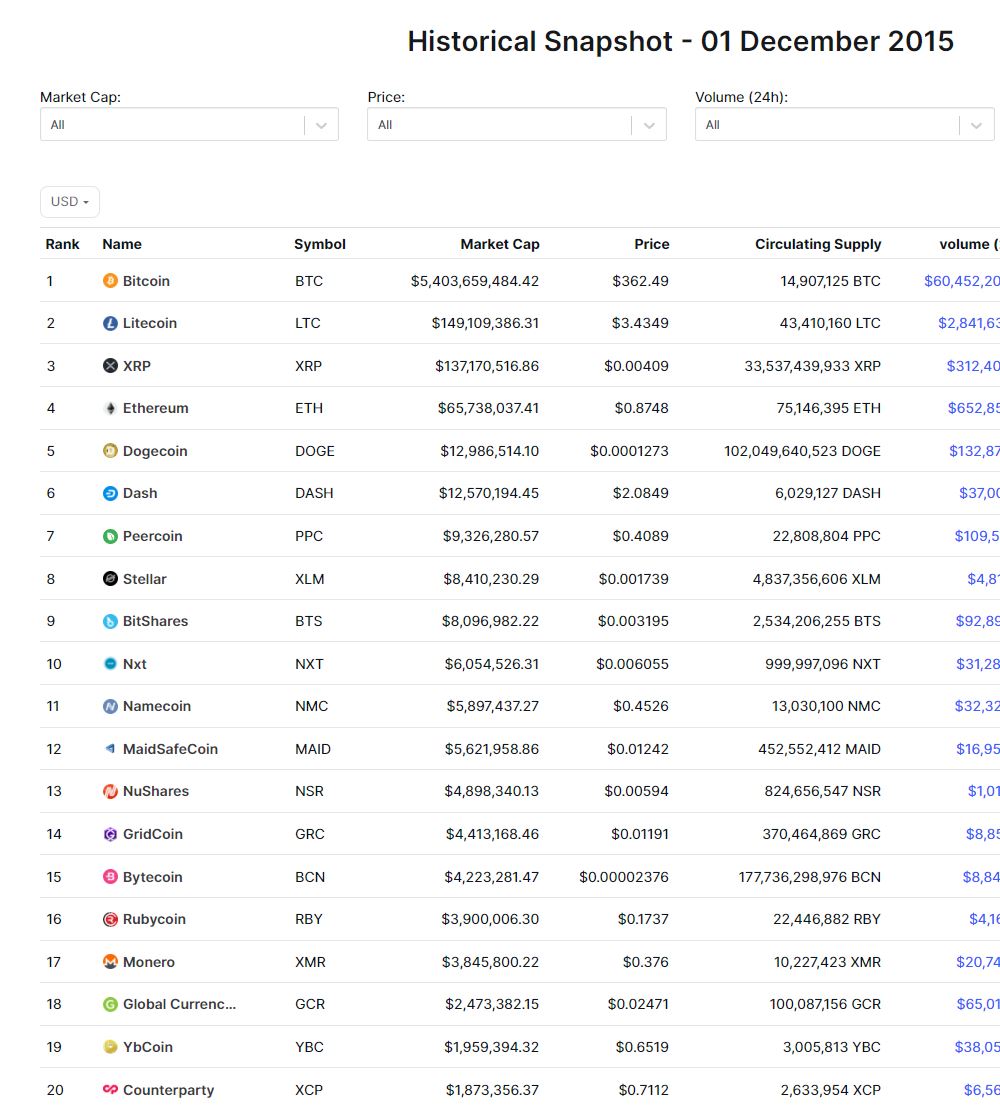
Task: Select BitShares supply 2,534,206,255 BTS
Action: click(817, 621)
